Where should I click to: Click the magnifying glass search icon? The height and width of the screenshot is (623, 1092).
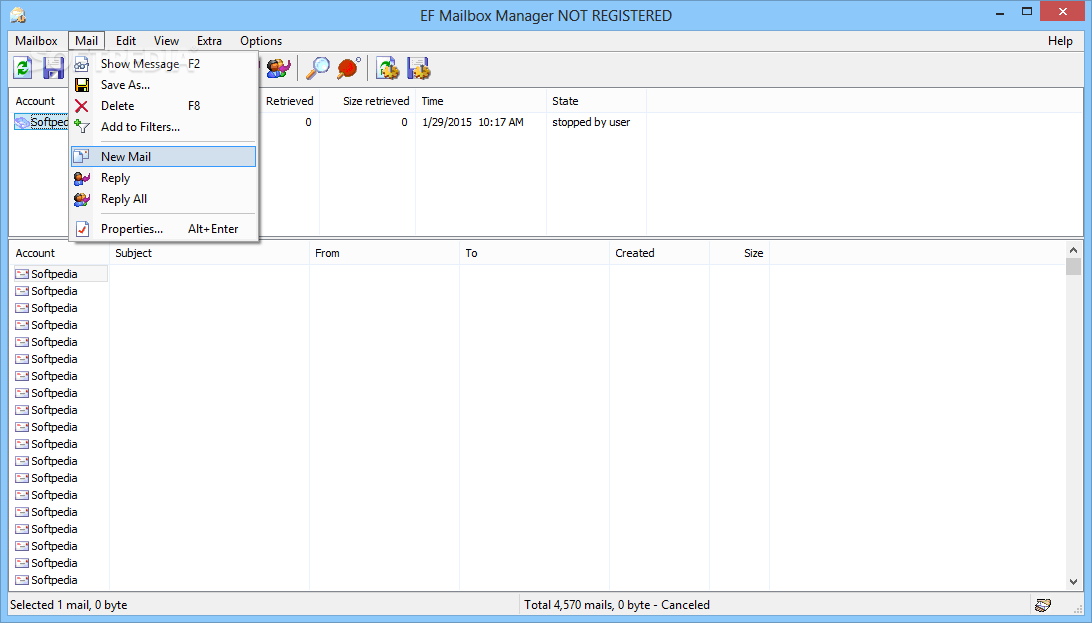tap(318, 68)
